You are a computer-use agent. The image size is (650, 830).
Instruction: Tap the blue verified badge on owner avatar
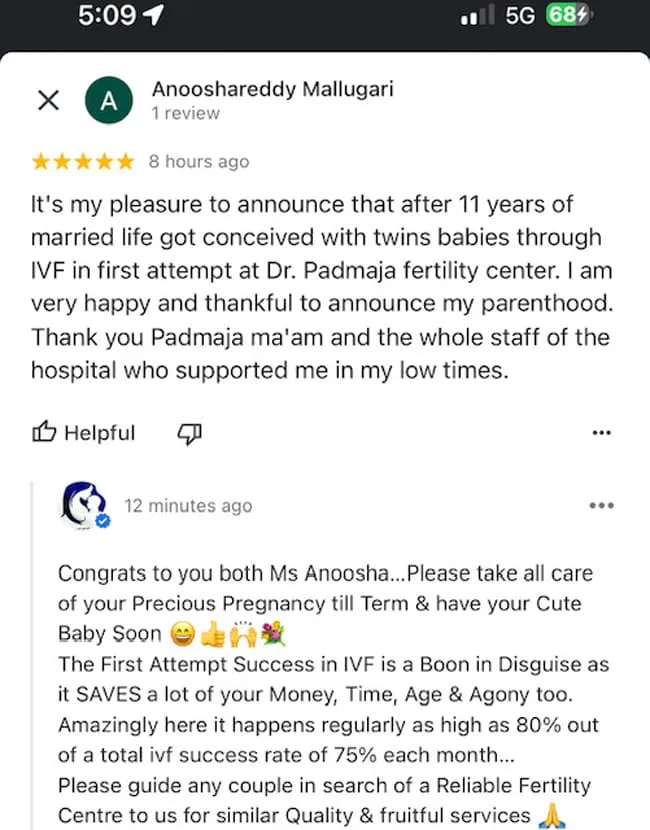click(x=103, y=520)
